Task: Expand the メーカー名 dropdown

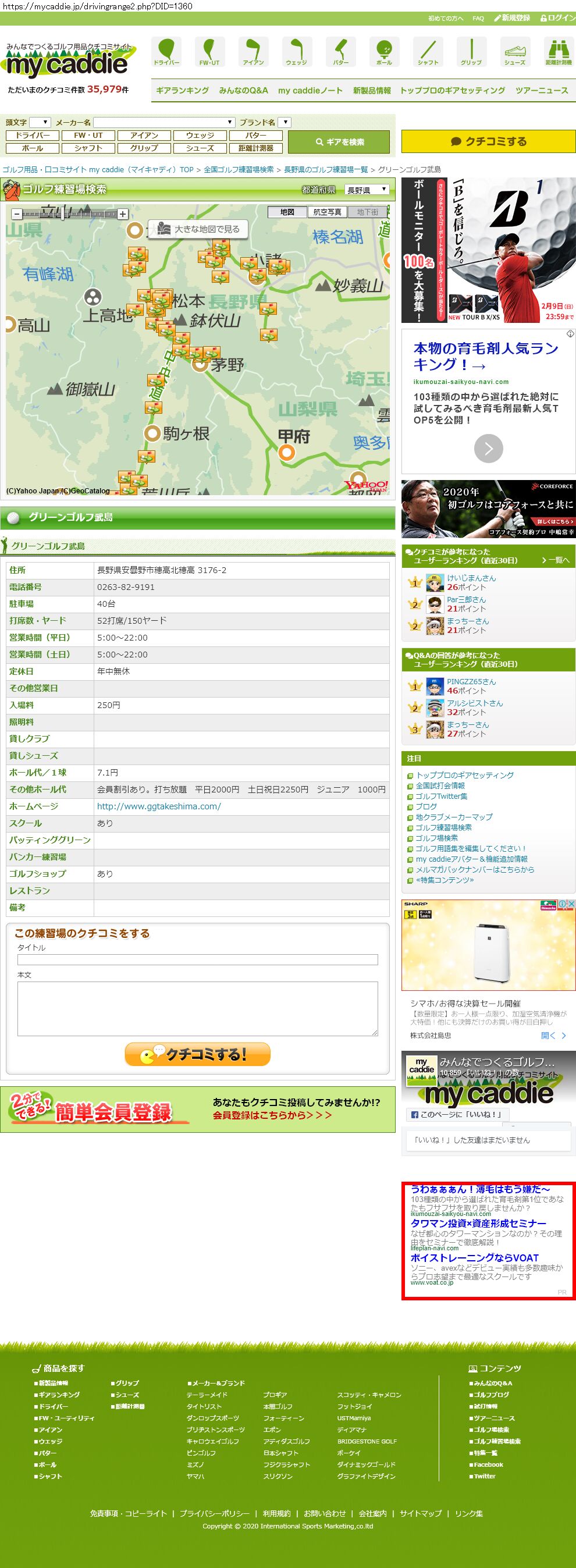Action: (164, 122)
